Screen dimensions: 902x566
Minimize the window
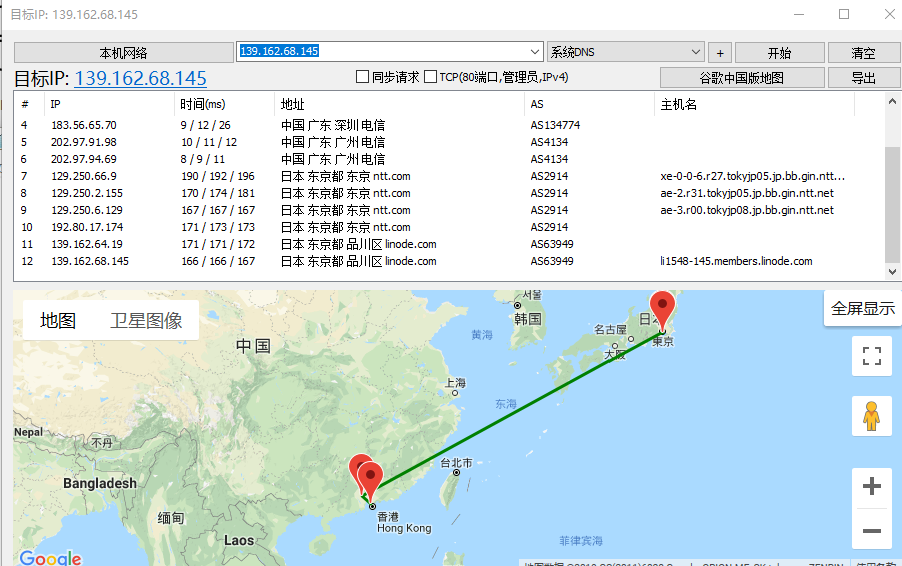(x=799, y=14)
